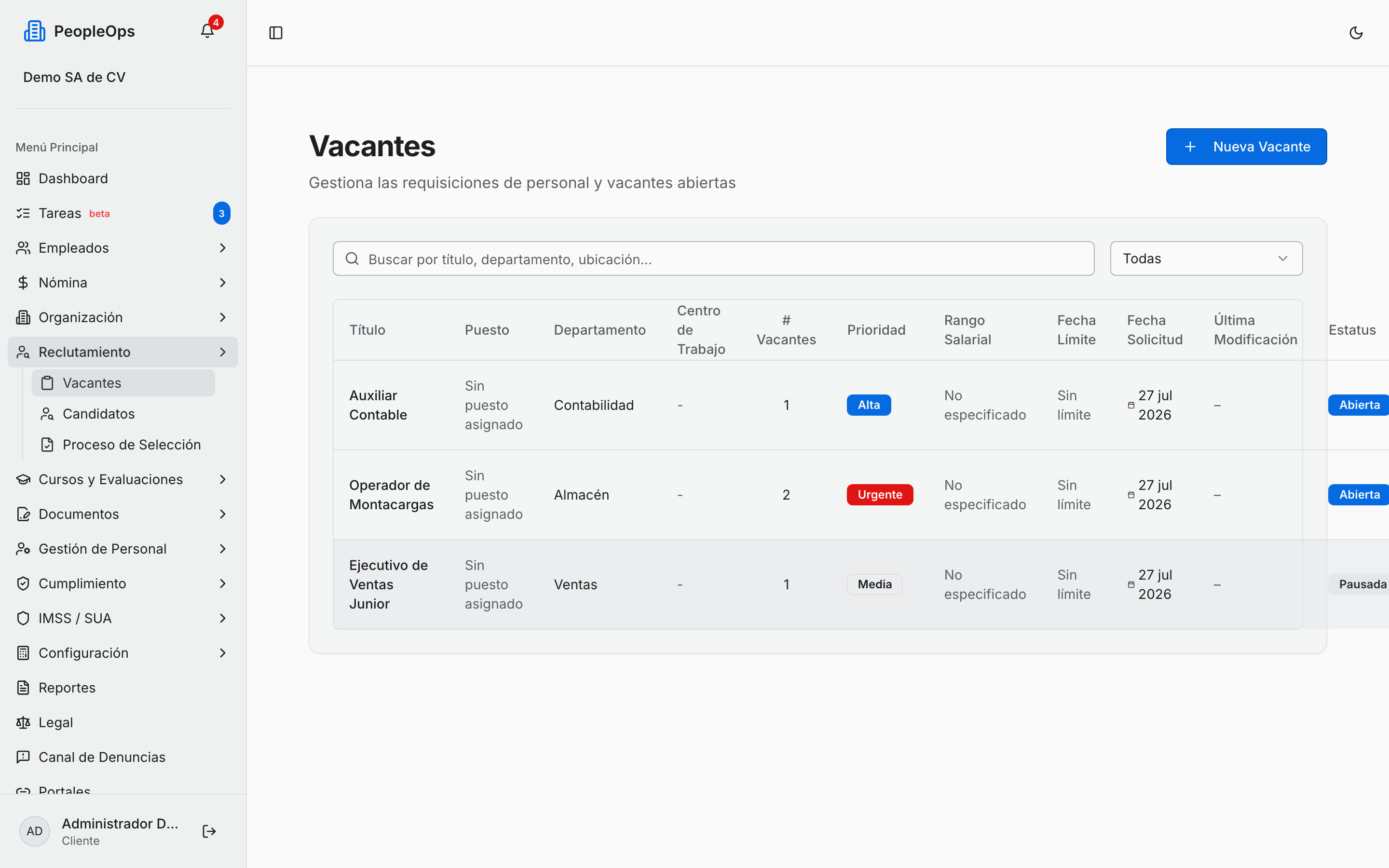Switch to dark mode moon icon
Image resolution: width=1389 pixels, height=868 pixels.
[1356, 33]
